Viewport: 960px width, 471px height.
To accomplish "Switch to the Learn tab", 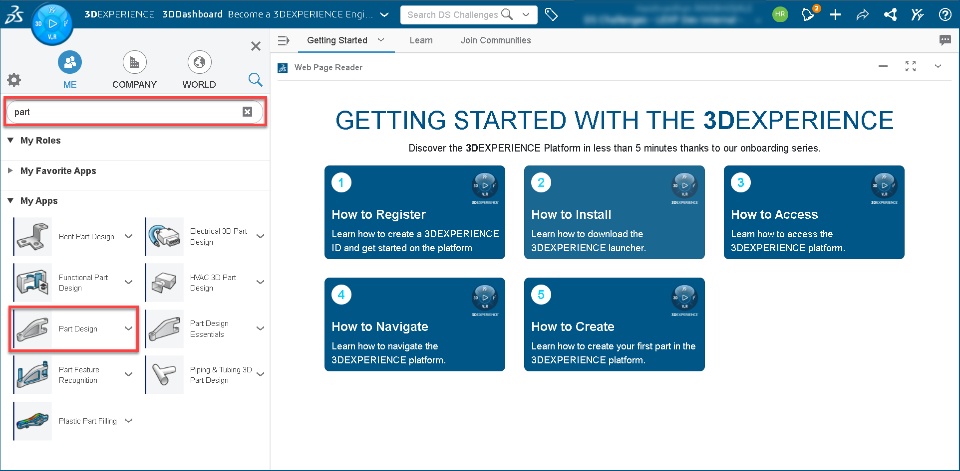I will [x=421, y=40].
